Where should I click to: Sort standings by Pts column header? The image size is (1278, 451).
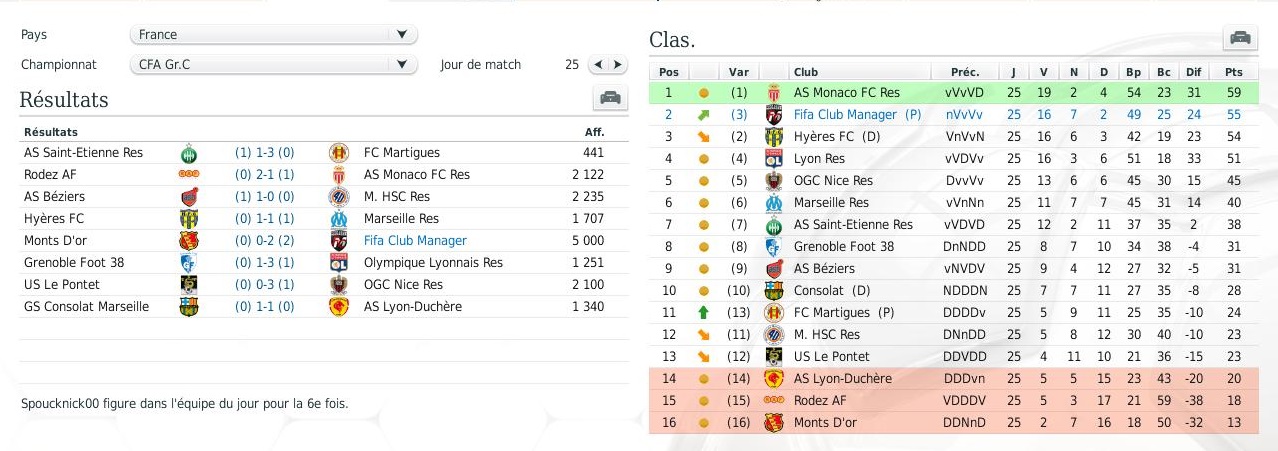[x=1233, y=72]
